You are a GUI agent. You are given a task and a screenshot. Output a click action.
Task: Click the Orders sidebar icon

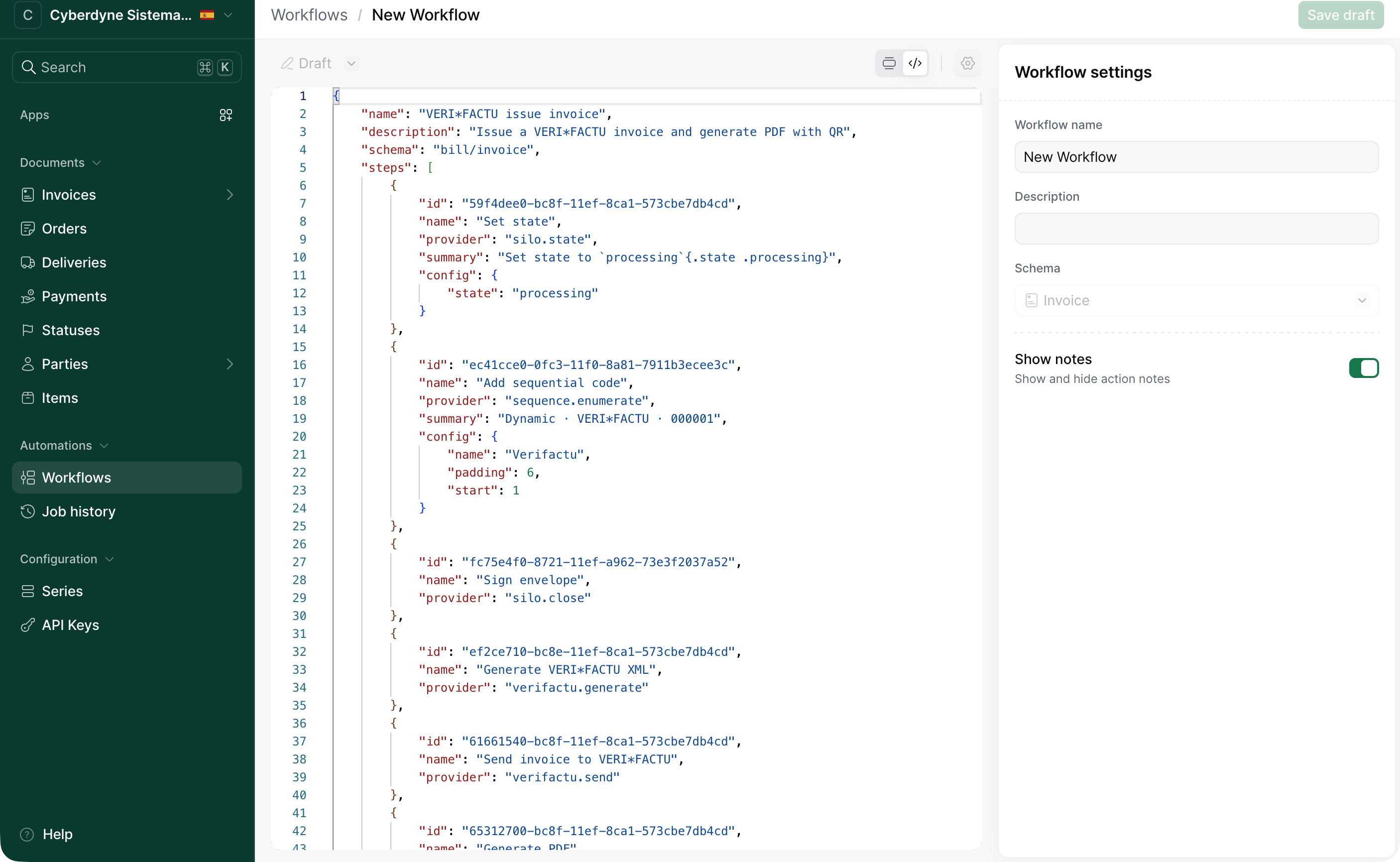[27, 229]
